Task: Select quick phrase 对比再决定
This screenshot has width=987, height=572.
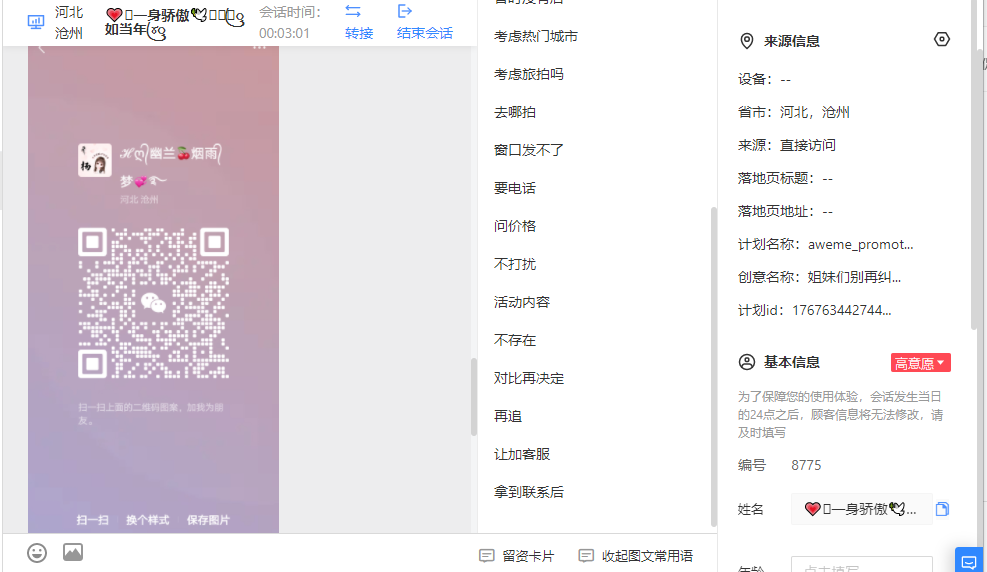Action: (x=529, y=378)
